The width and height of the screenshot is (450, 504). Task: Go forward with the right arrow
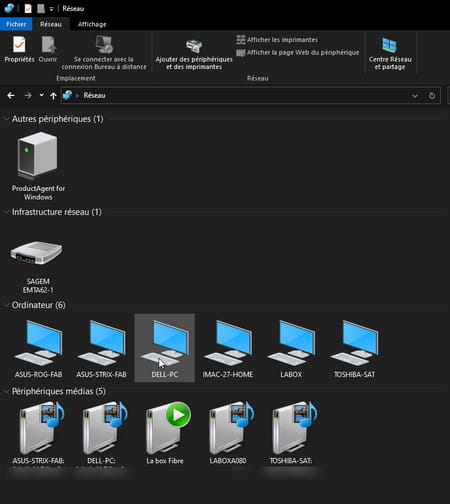pyautogui.click(x=28, y=96)
